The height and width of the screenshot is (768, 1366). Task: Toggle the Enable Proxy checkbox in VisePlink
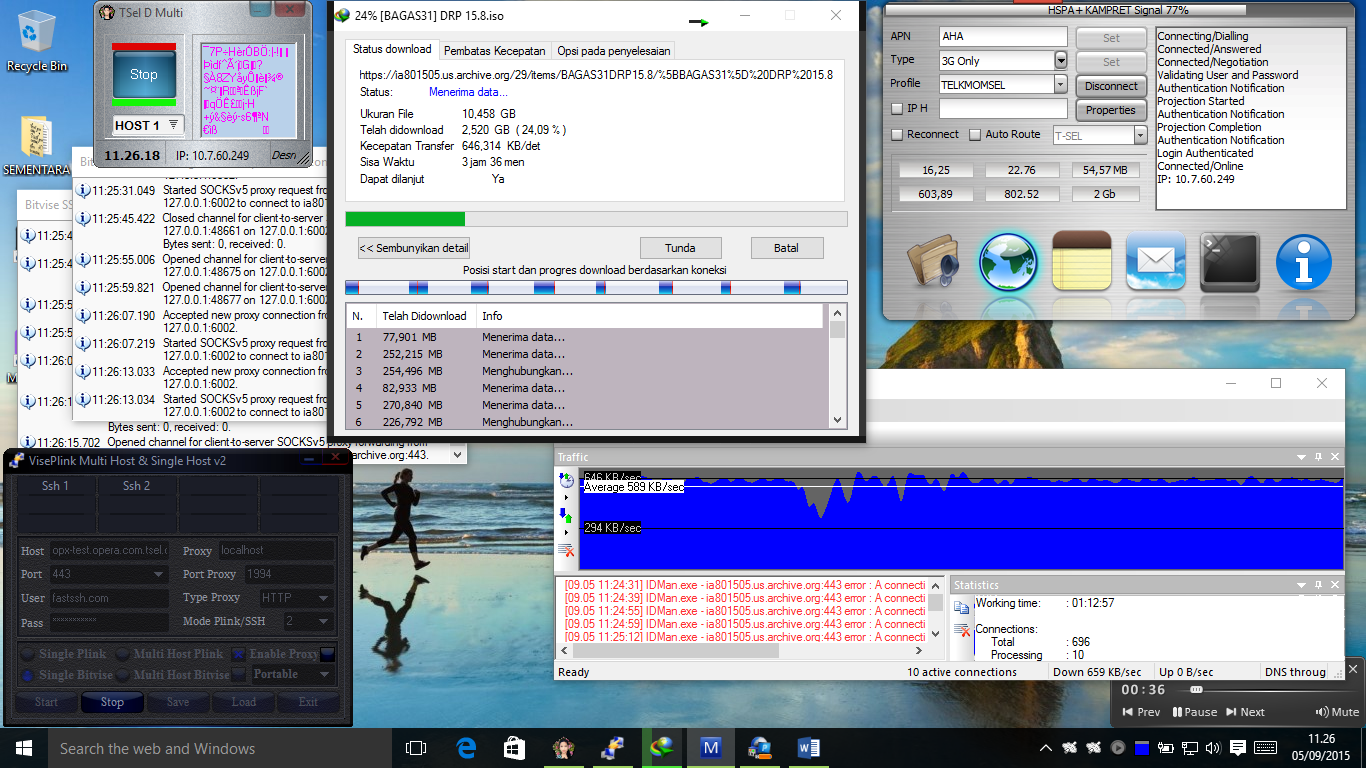[239, 654]
